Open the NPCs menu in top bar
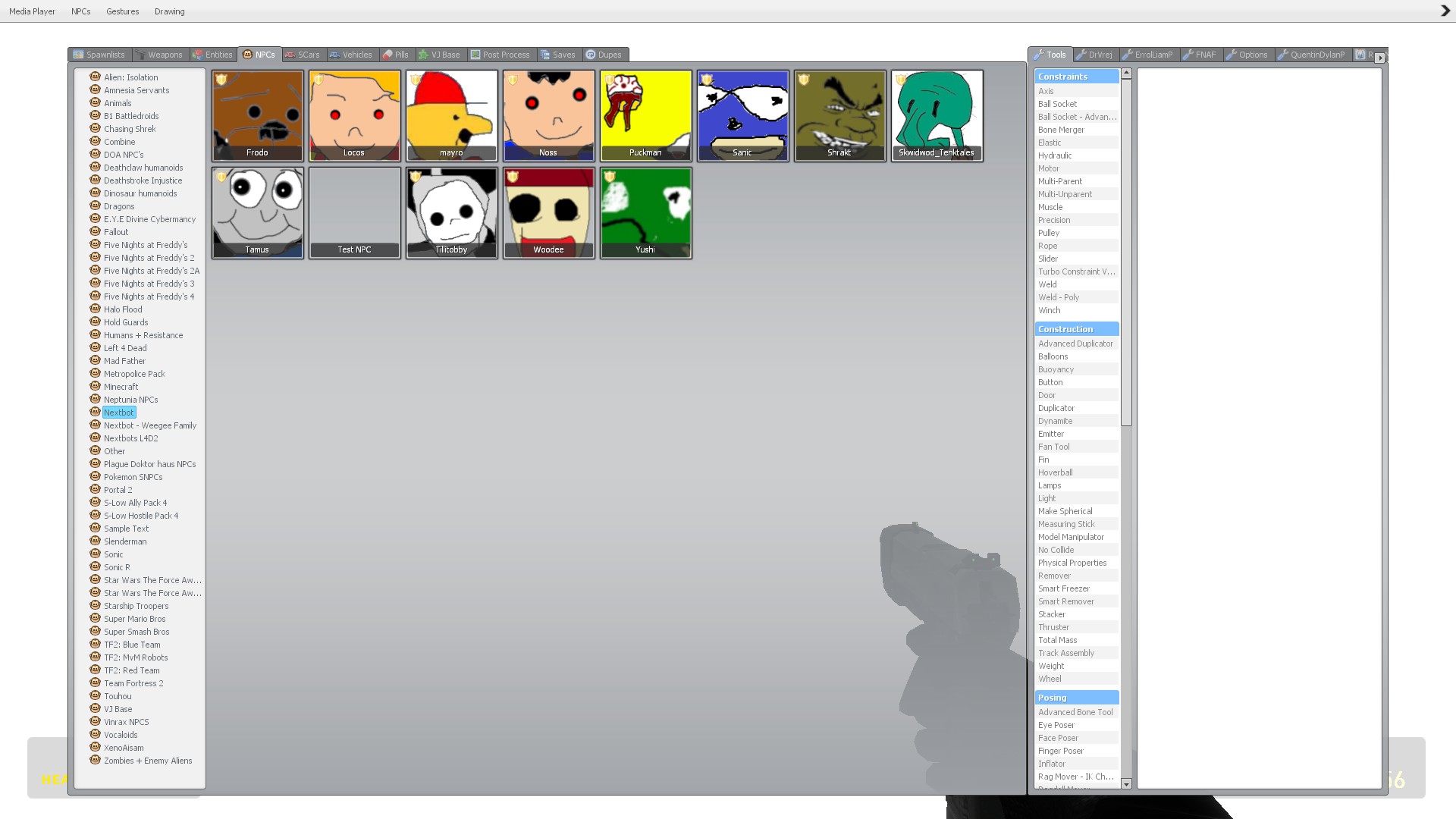 click(x=81, y=11)
